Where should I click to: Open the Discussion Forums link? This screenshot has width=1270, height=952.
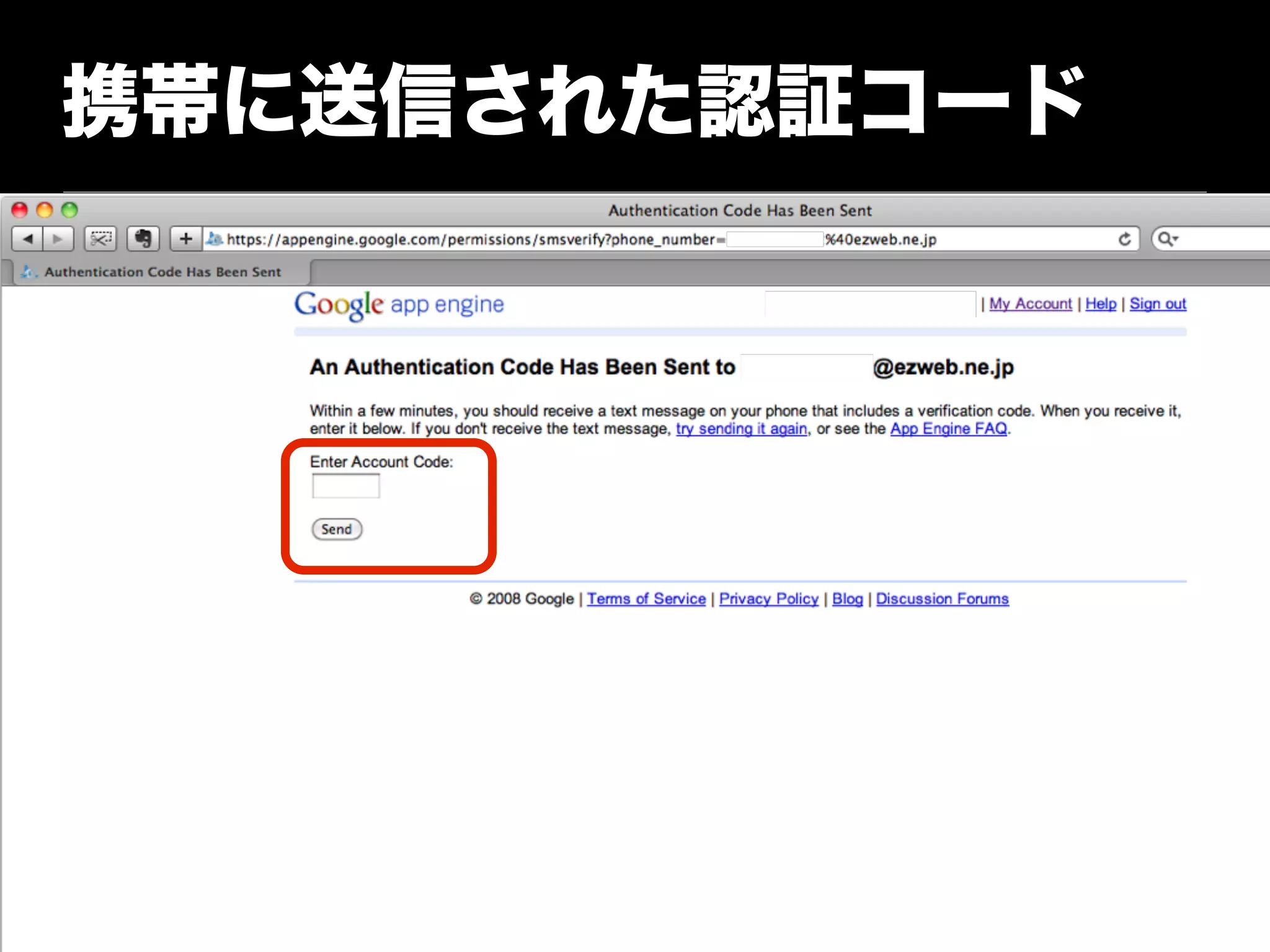(x=942, y=599)
